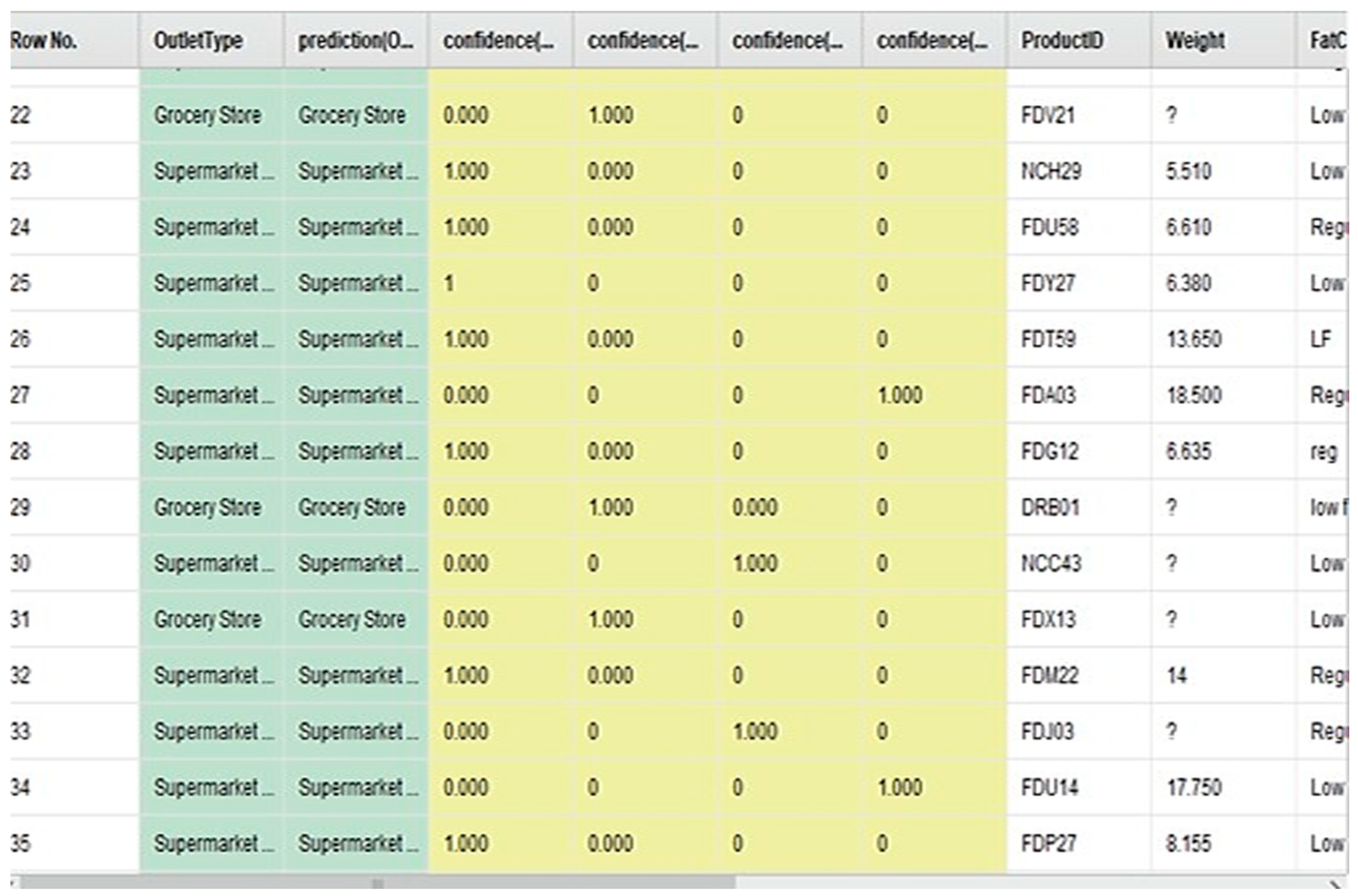
Task: Select the ProductID column header
Action: [x=1062, y=40]
